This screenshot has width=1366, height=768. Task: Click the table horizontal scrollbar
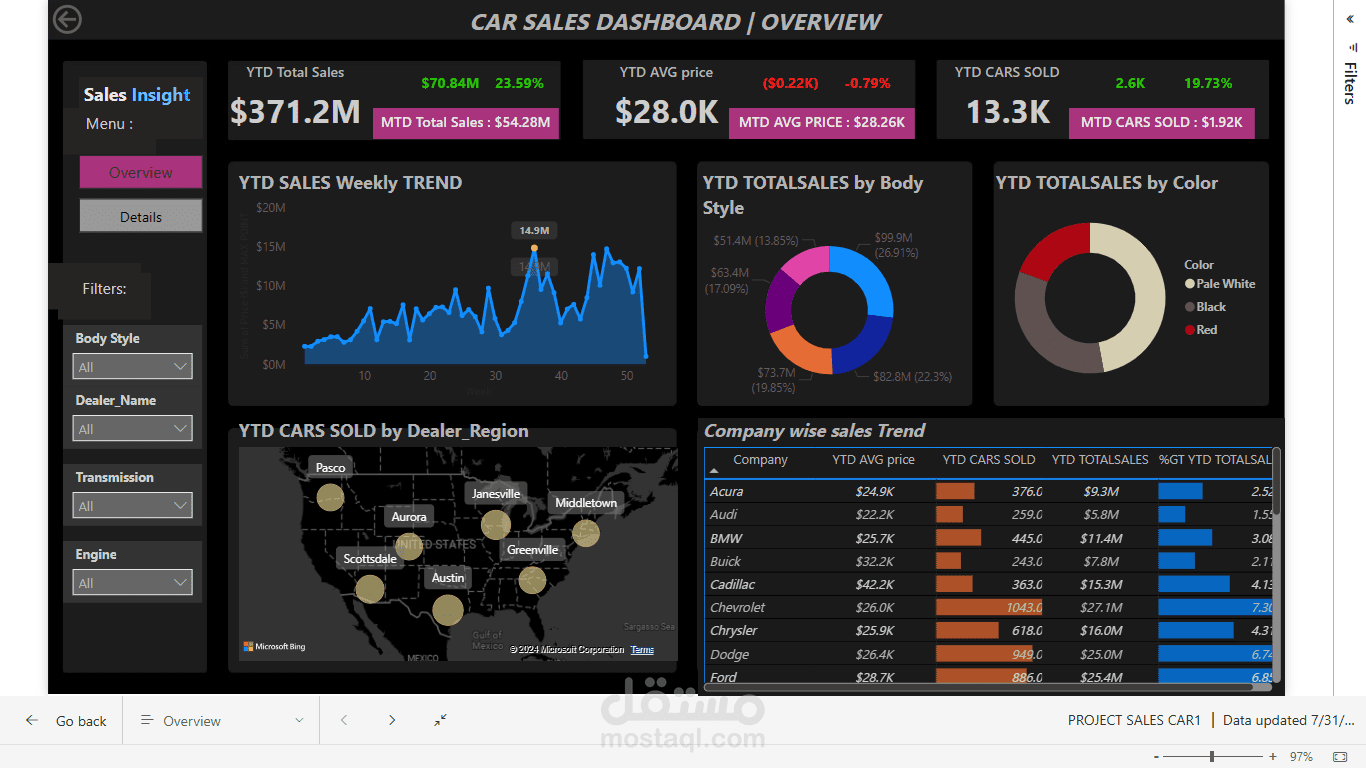(x=979, y=686)
